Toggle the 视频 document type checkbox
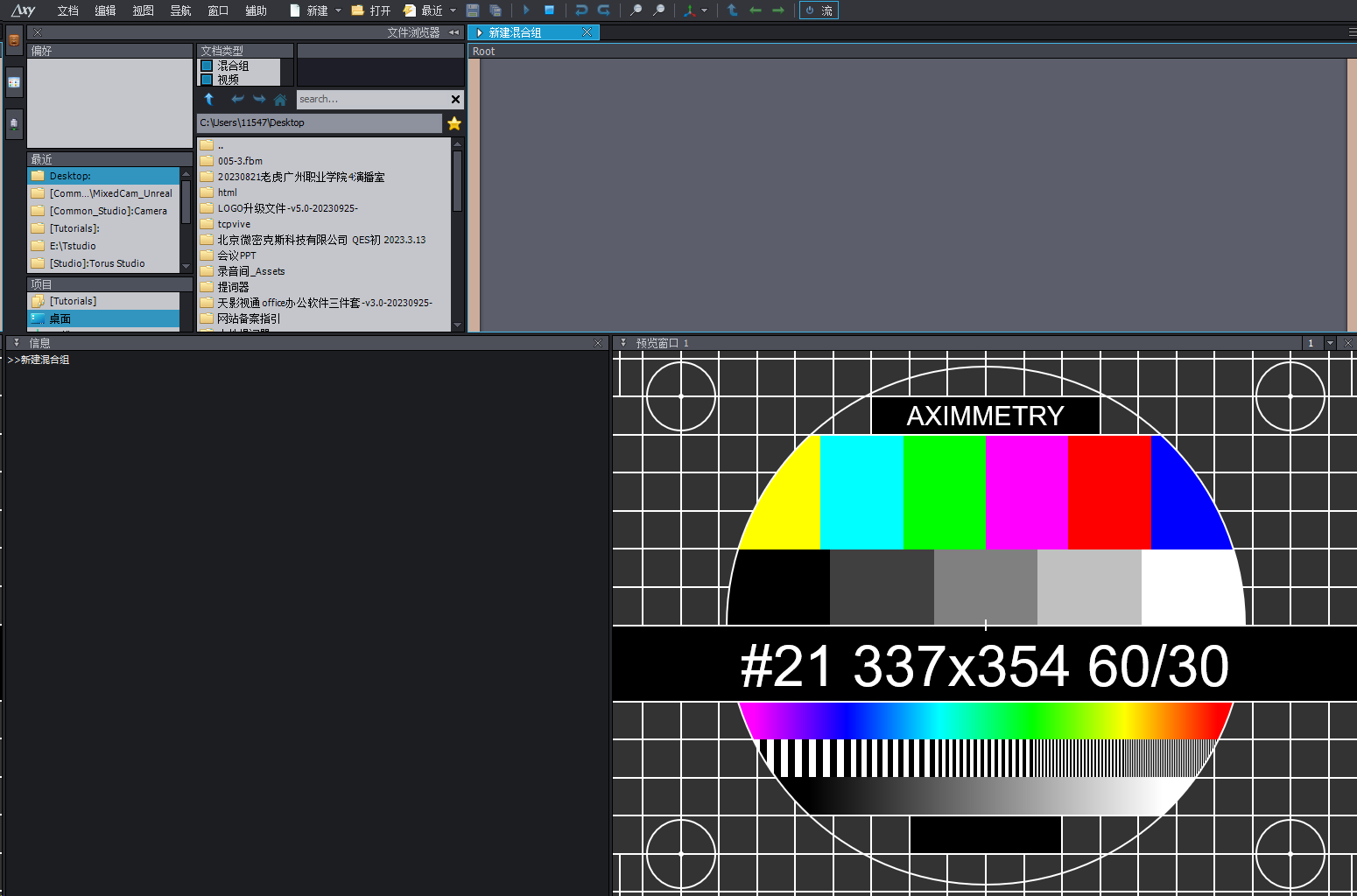Viewport: 1357px width, 896px height. coord(207,80)
